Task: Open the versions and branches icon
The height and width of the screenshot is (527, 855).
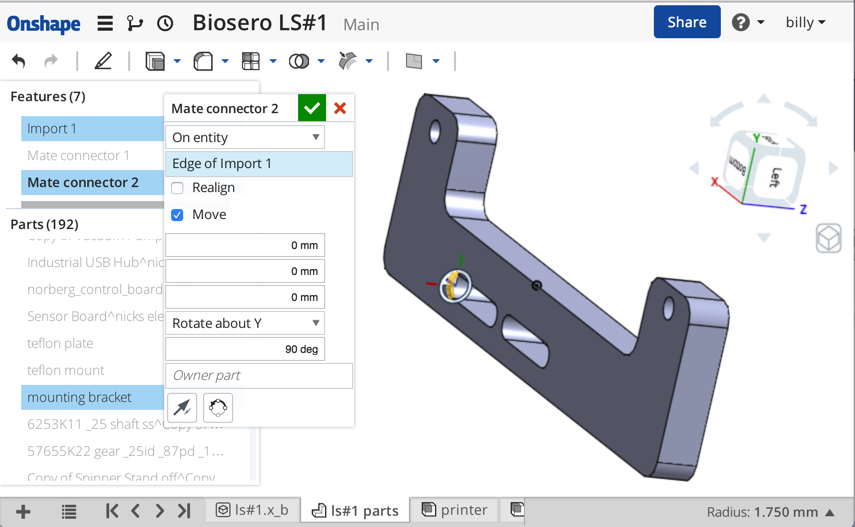Action: (x=135, y=23)
